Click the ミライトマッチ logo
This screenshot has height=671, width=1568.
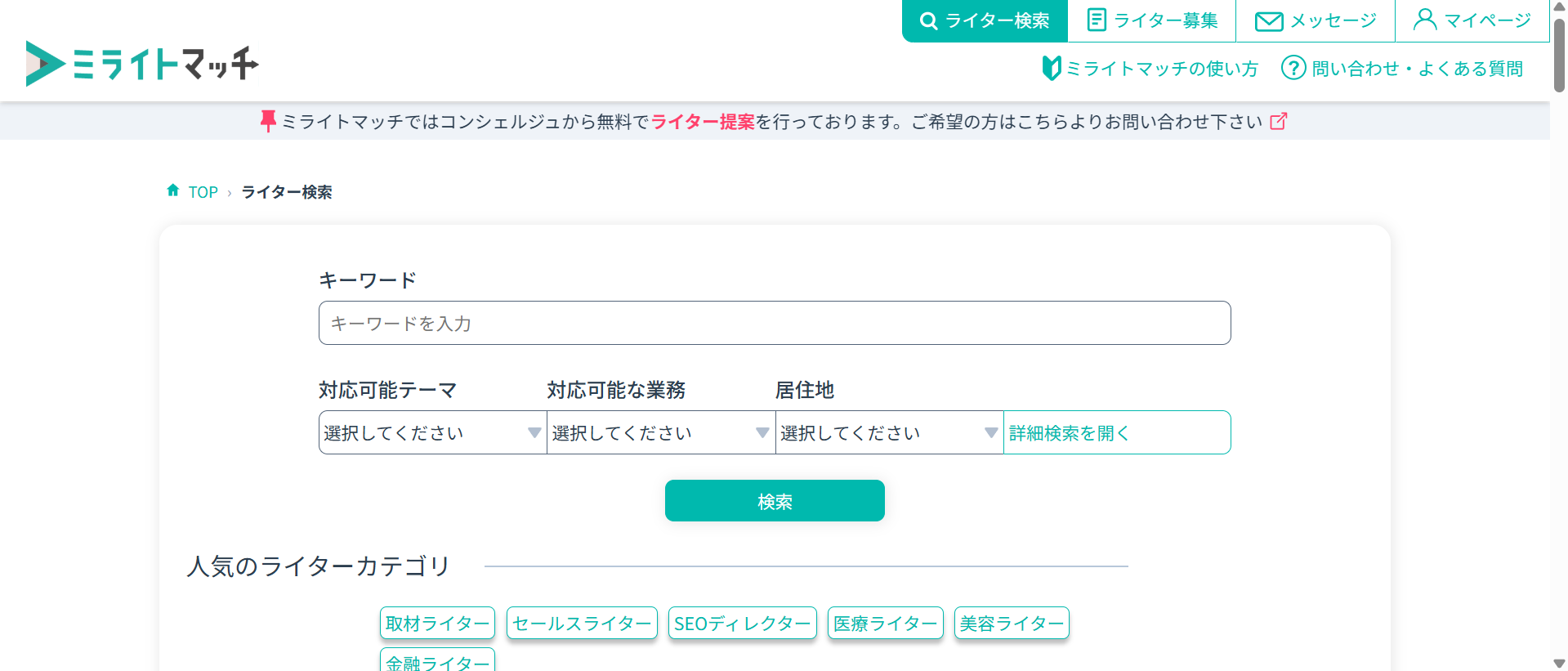point(142,64)
